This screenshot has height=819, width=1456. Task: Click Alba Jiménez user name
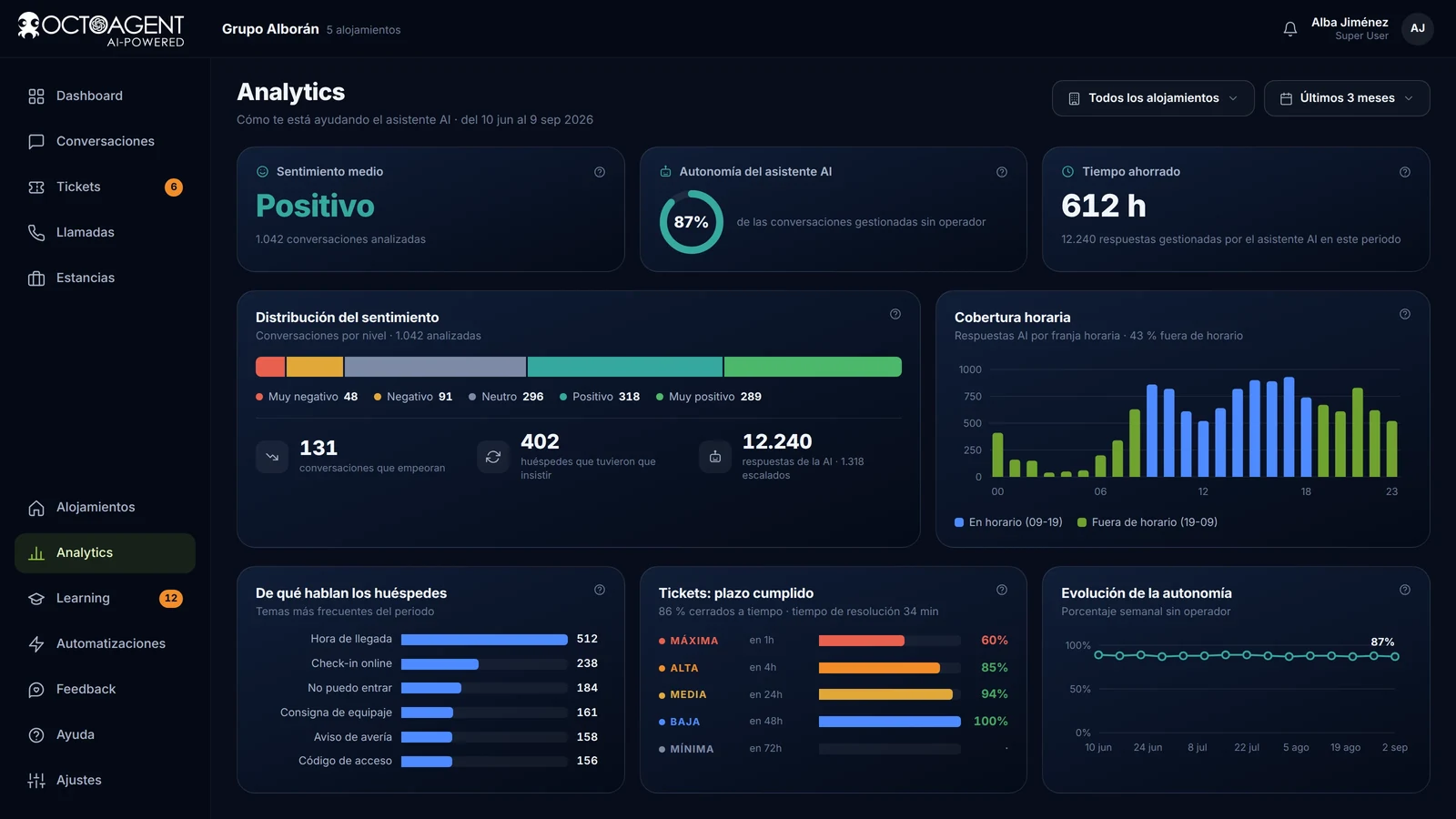(x=1350, y=23)
